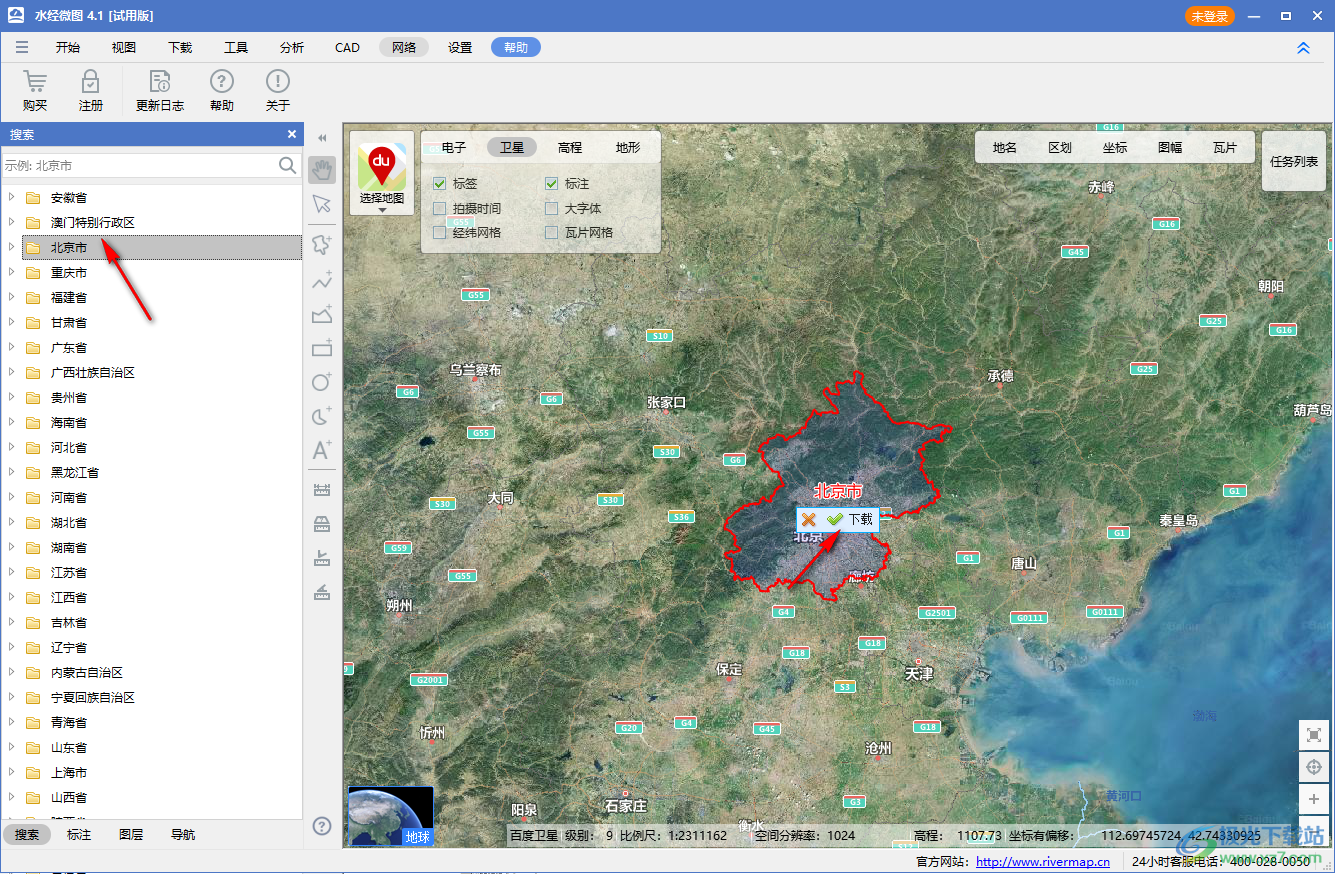Click the orange X cancel icon on map

click(x=808, y=519)
